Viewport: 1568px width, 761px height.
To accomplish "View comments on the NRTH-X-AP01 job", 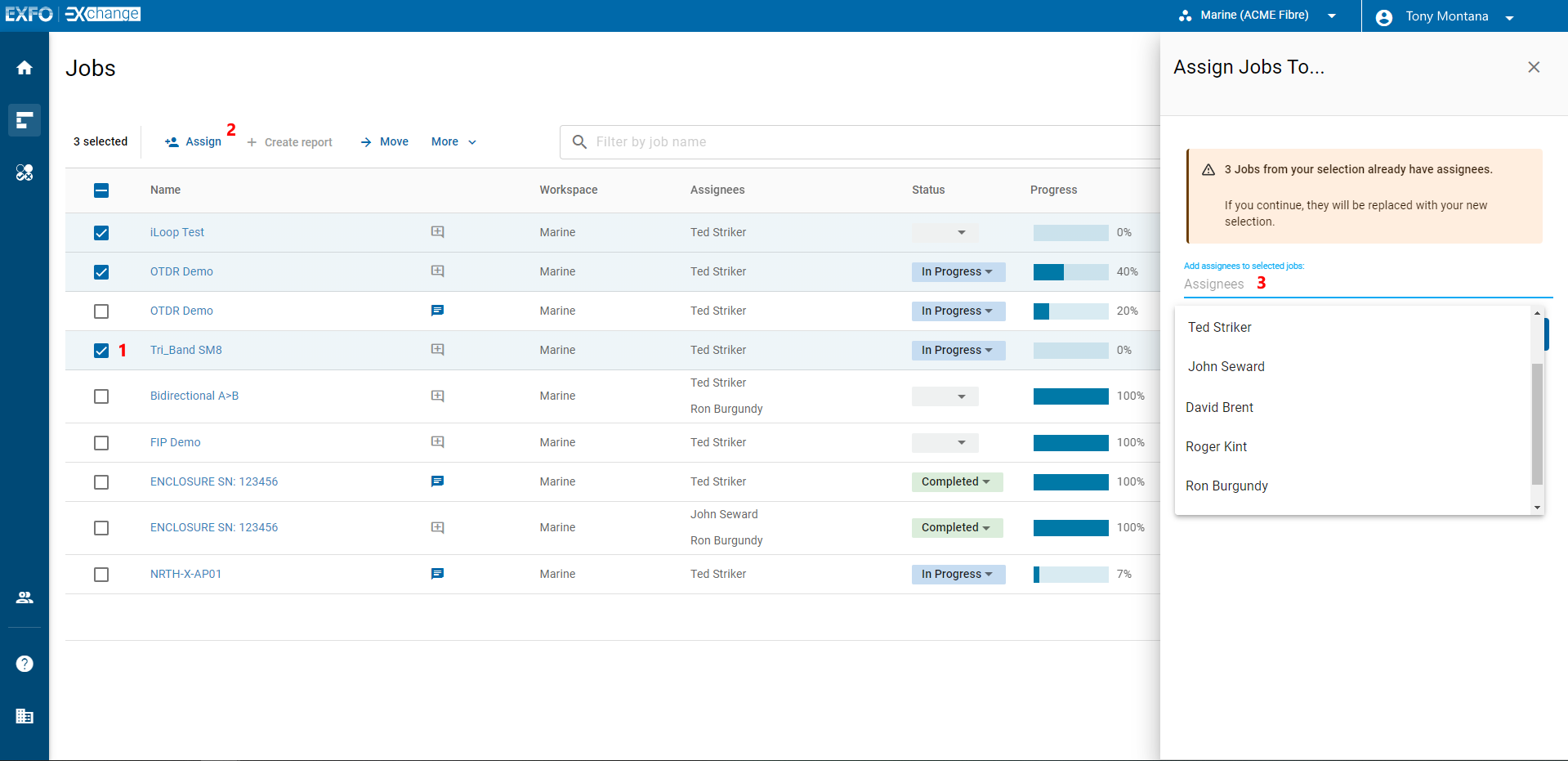I will tap(438, 574).
